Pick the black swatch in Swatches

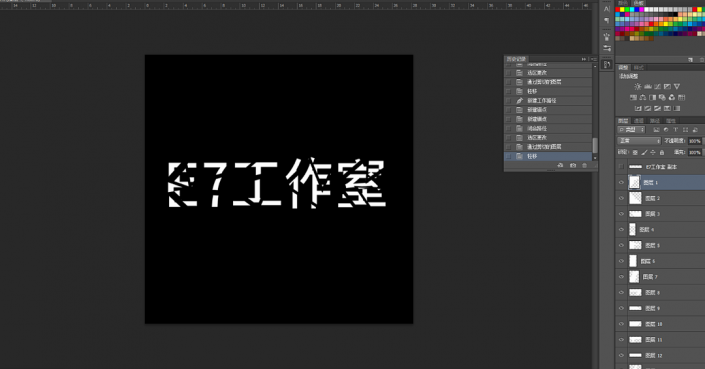[676, 14]
